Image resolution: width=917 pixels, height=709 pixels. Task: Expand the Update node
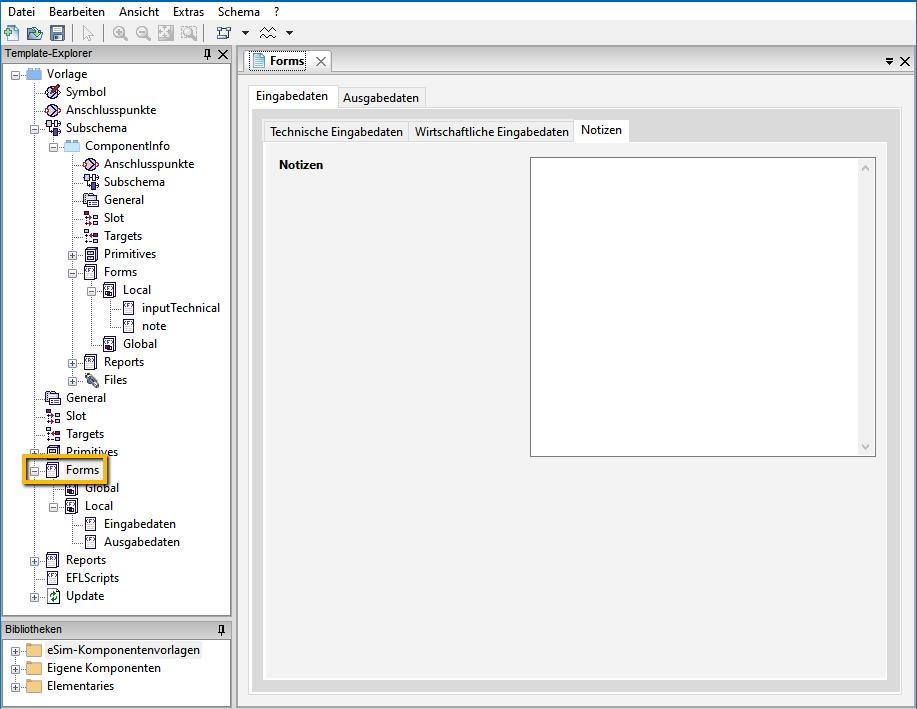coord(35,597)
